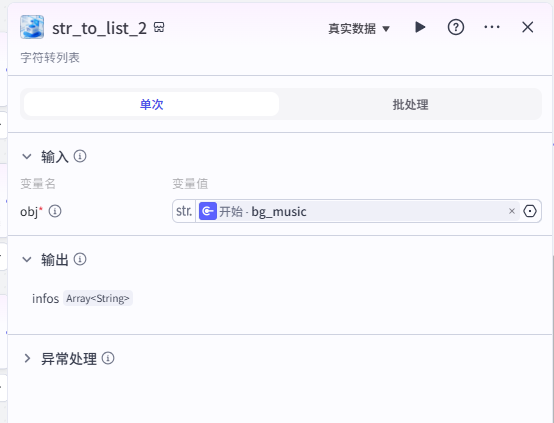Run the node with the play button
Screen dimensions: 554x423
pyautogui.click(x=420, y=27)
